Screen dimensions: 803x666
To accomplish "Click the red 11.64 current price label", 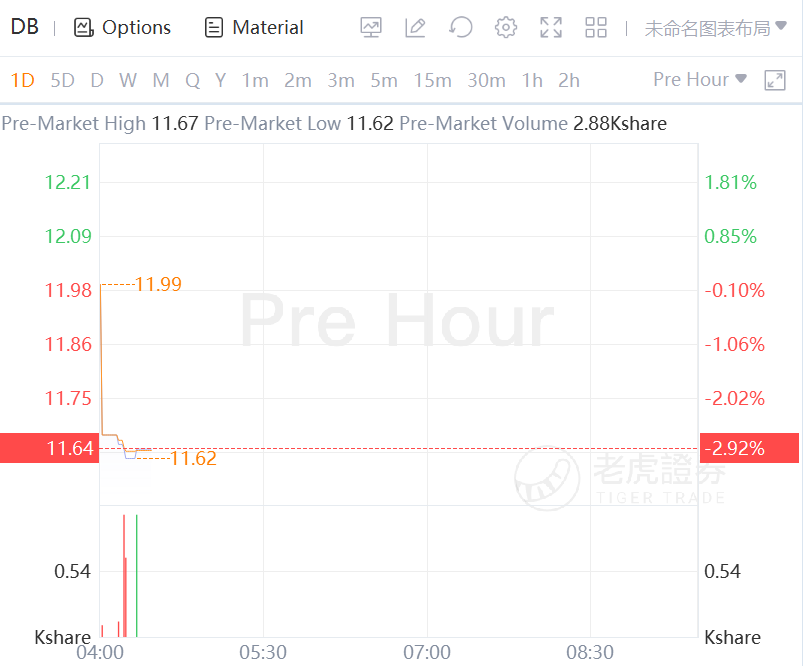I will click(48, 448).
